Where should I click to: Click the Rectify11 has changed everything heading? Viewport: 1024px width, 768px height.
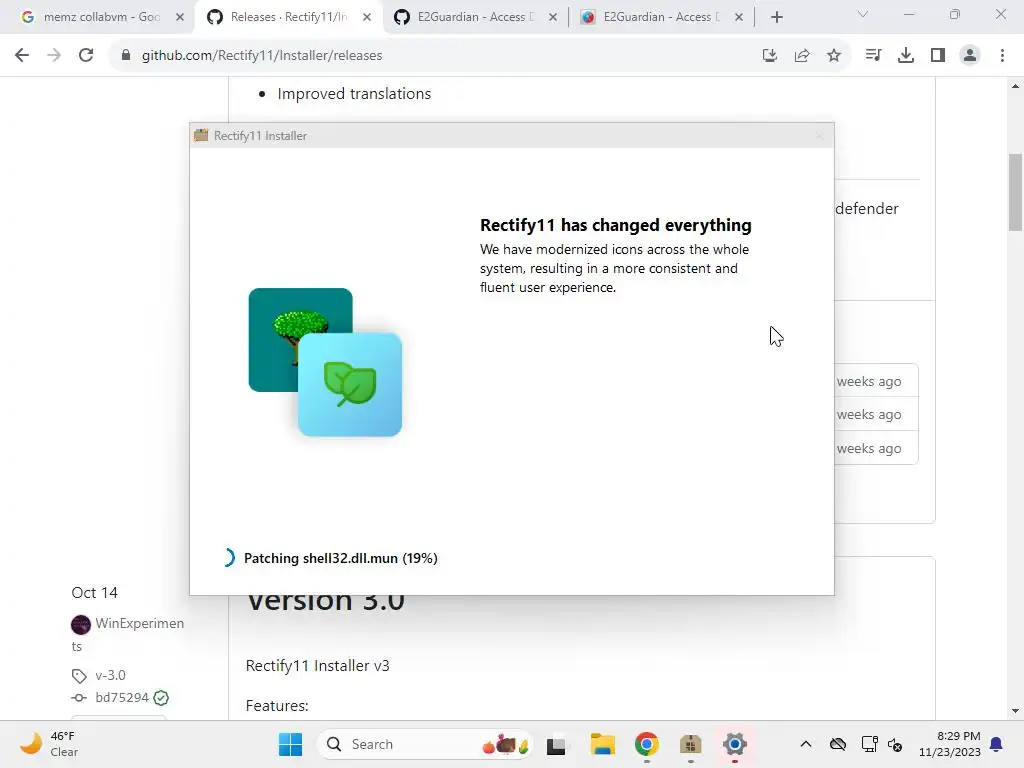[615, 225]
